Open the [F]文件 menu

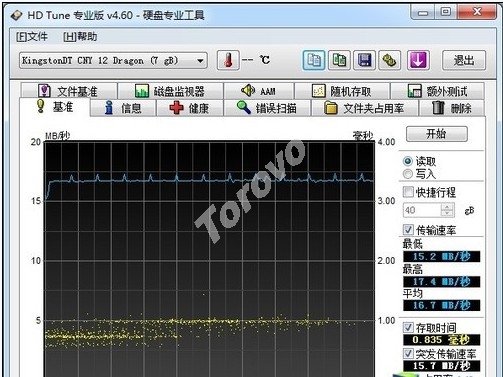(x=32, y=36)
